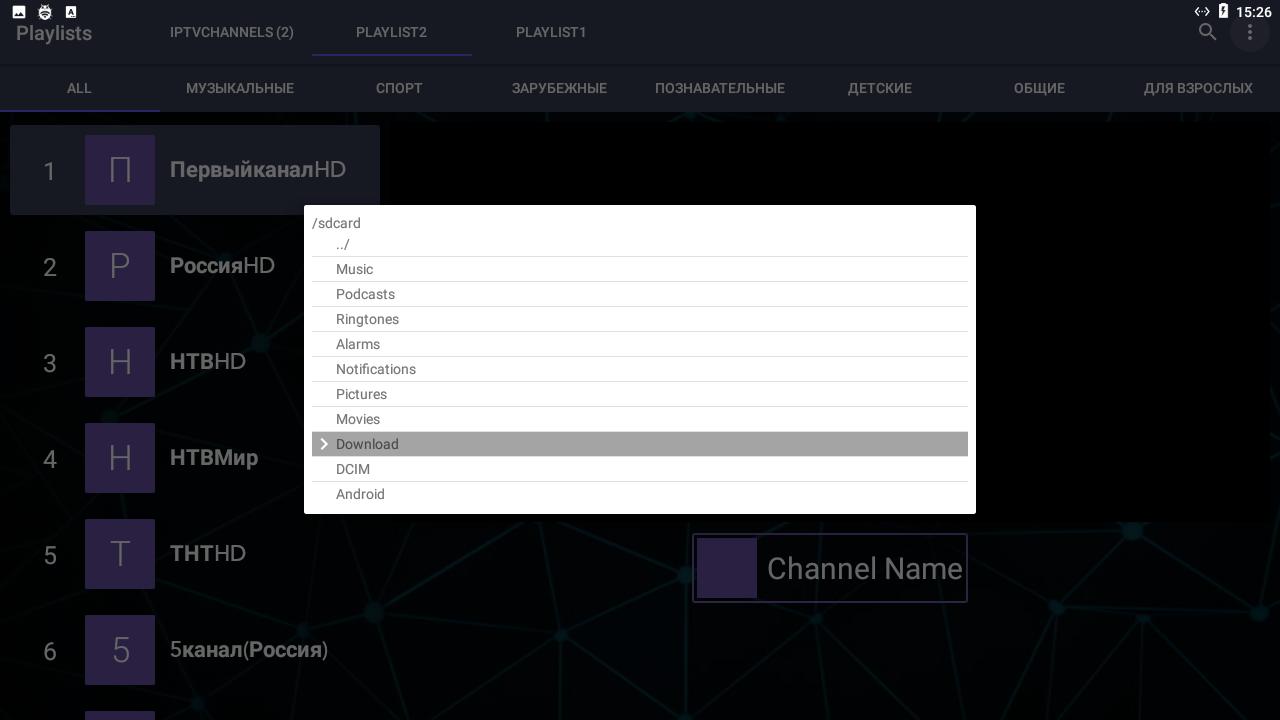This screenshot has height=720, width=1280.
Task: Switch to the IPTVCHANNELS (2) playlist tab
Action: (232, 32)
